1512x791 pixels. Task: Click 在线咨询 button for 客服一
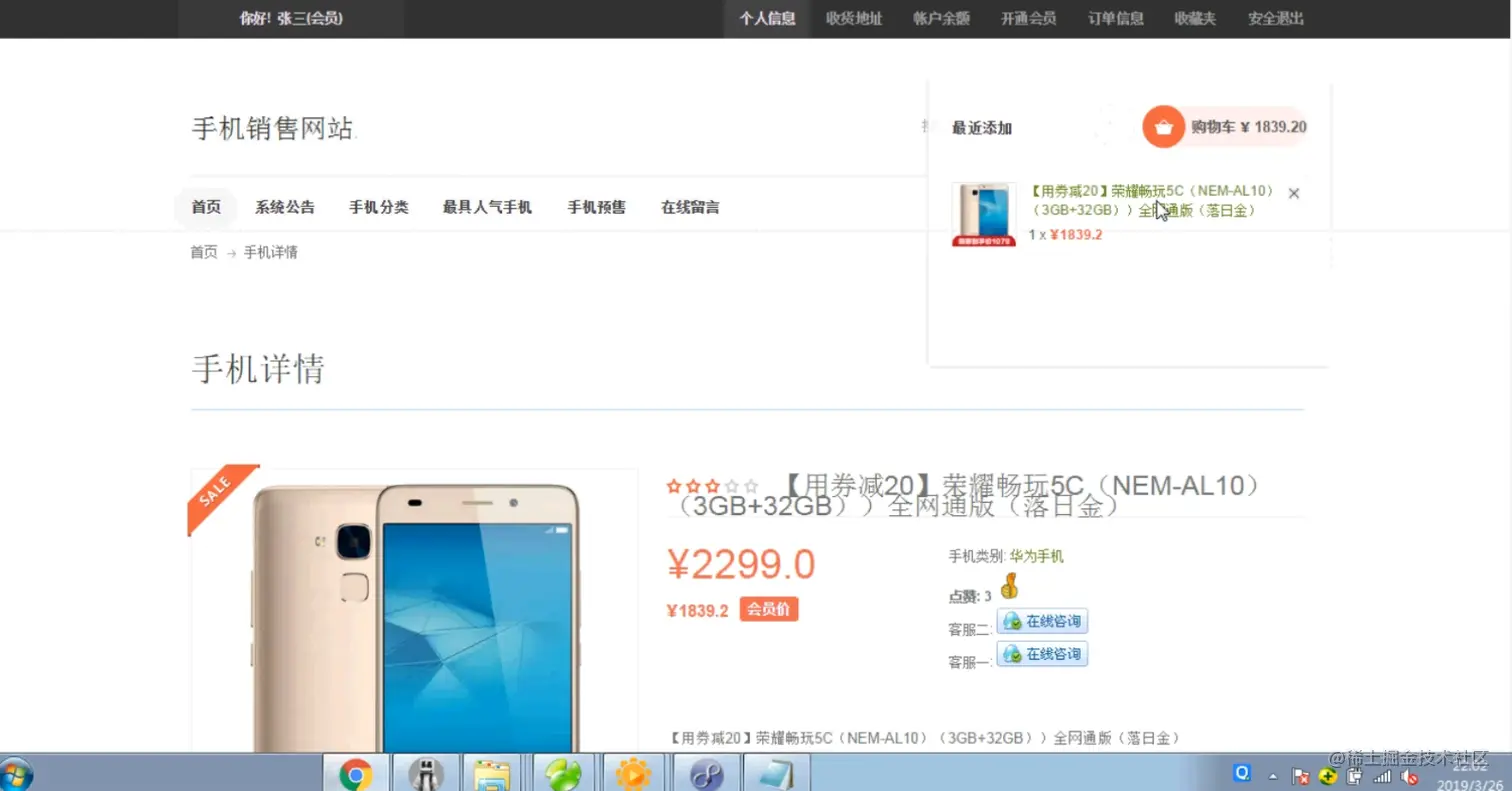click(1042, 654)
